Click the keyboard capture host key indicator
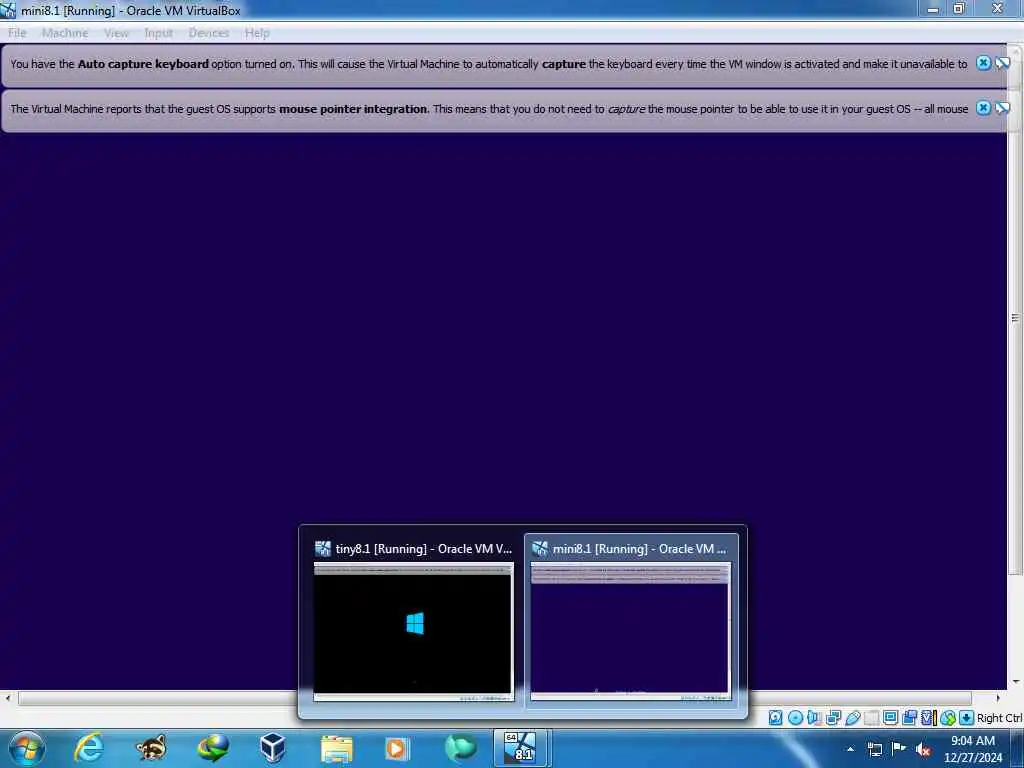Image resolution: width=1024 pixels, height=768 pixels. pos(967,718)
